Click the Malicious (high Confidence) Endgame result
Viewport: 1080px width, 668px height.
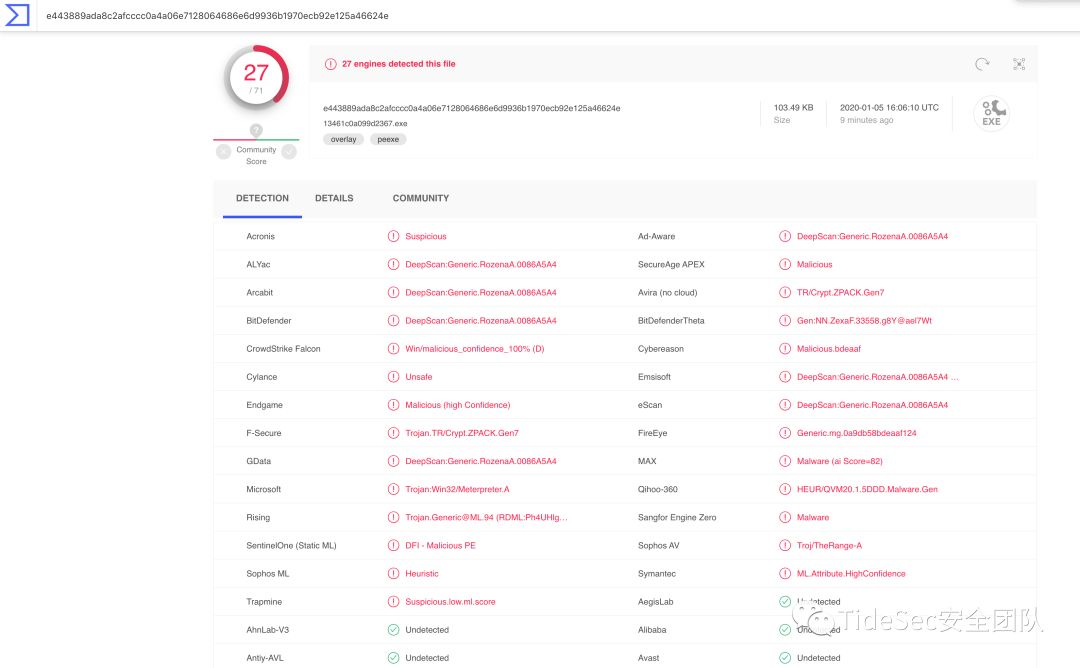pos(457,405)
